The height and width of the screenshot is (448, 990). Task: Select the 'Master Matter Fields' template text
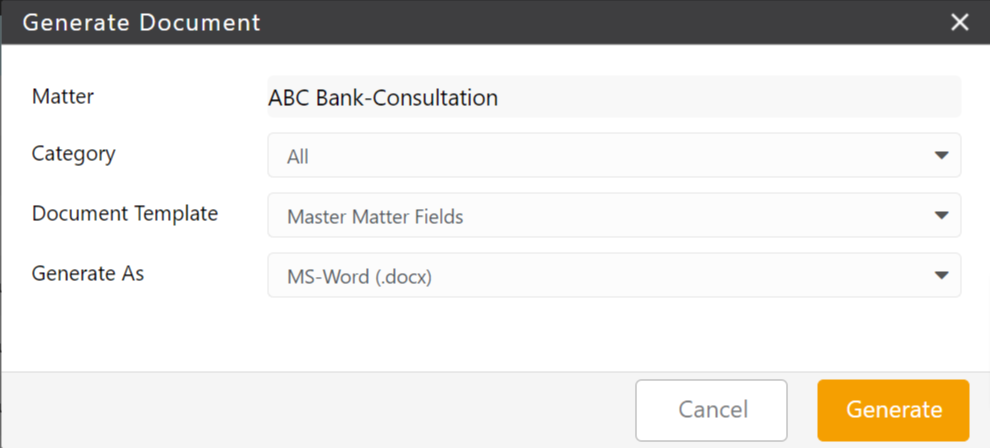[x=375, y=216]
